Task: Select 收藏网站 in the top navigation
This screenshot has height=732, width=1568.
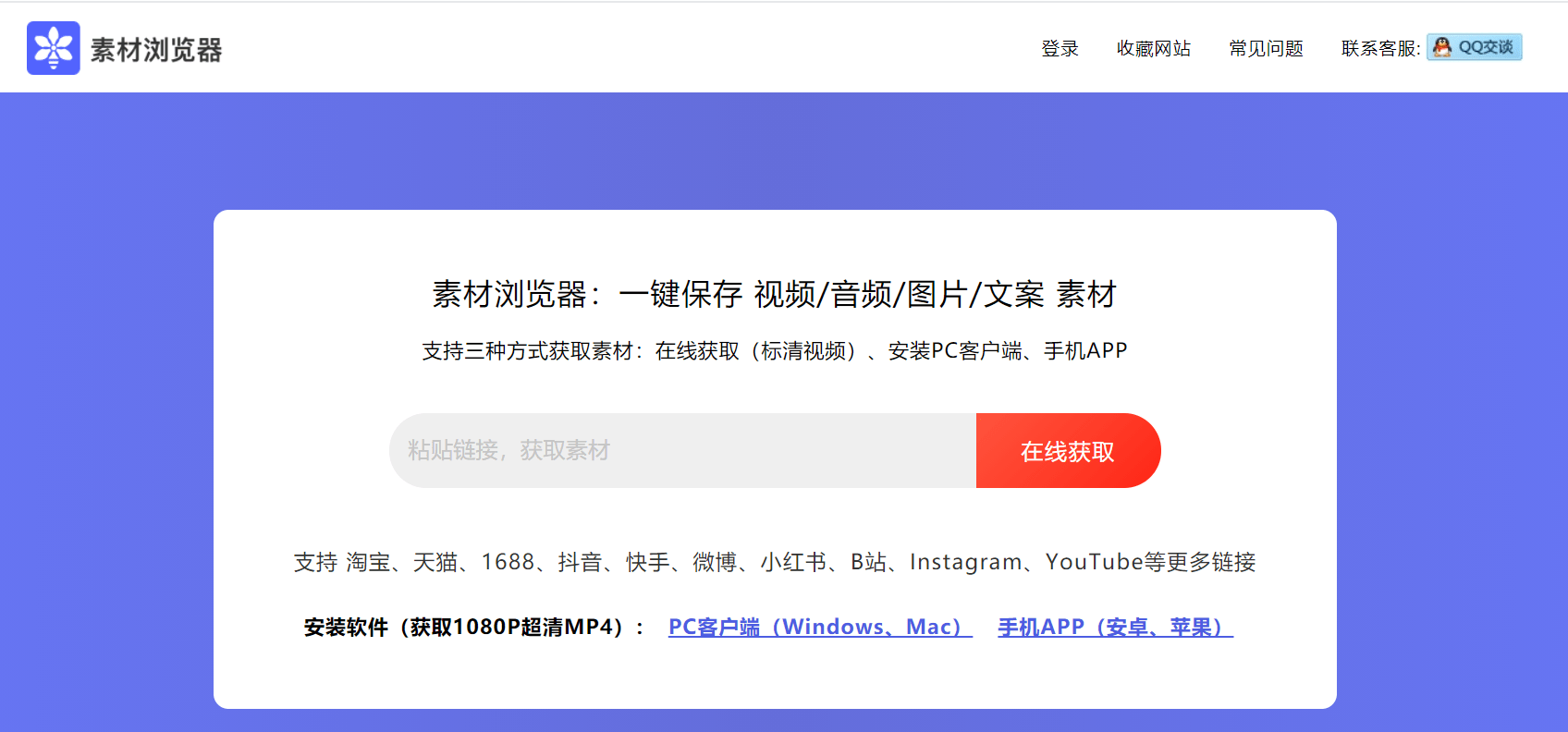Action: tap(1154, 48)
